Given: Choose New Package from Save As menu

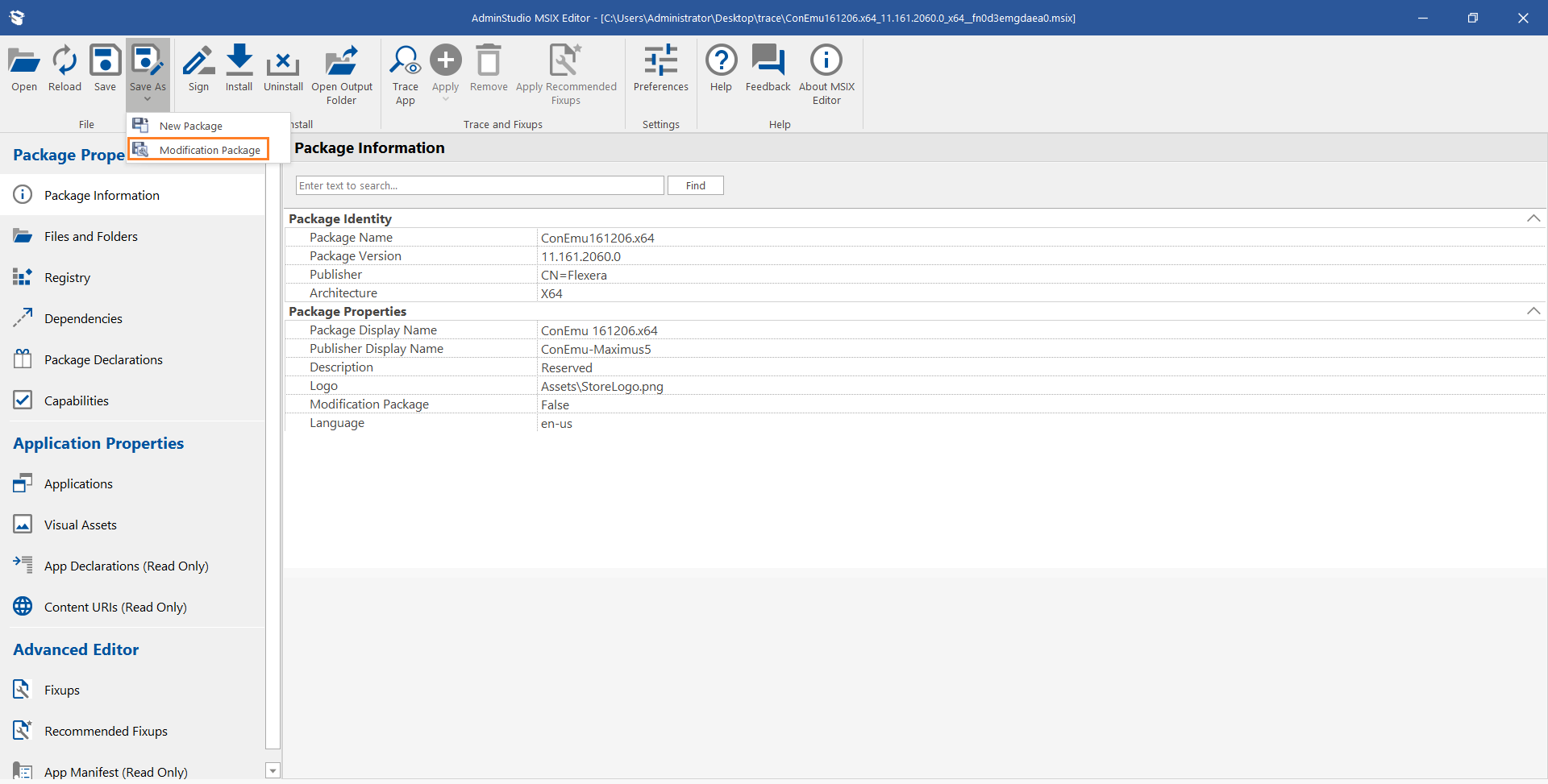Looking at the screenshot, I should coord(191,126).
